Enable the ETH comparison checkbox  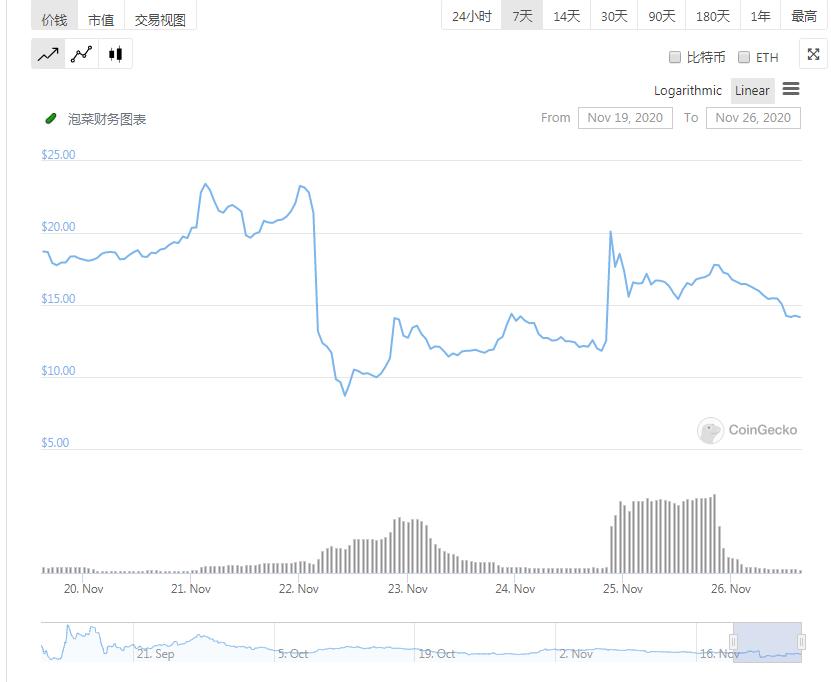[744, 58]
